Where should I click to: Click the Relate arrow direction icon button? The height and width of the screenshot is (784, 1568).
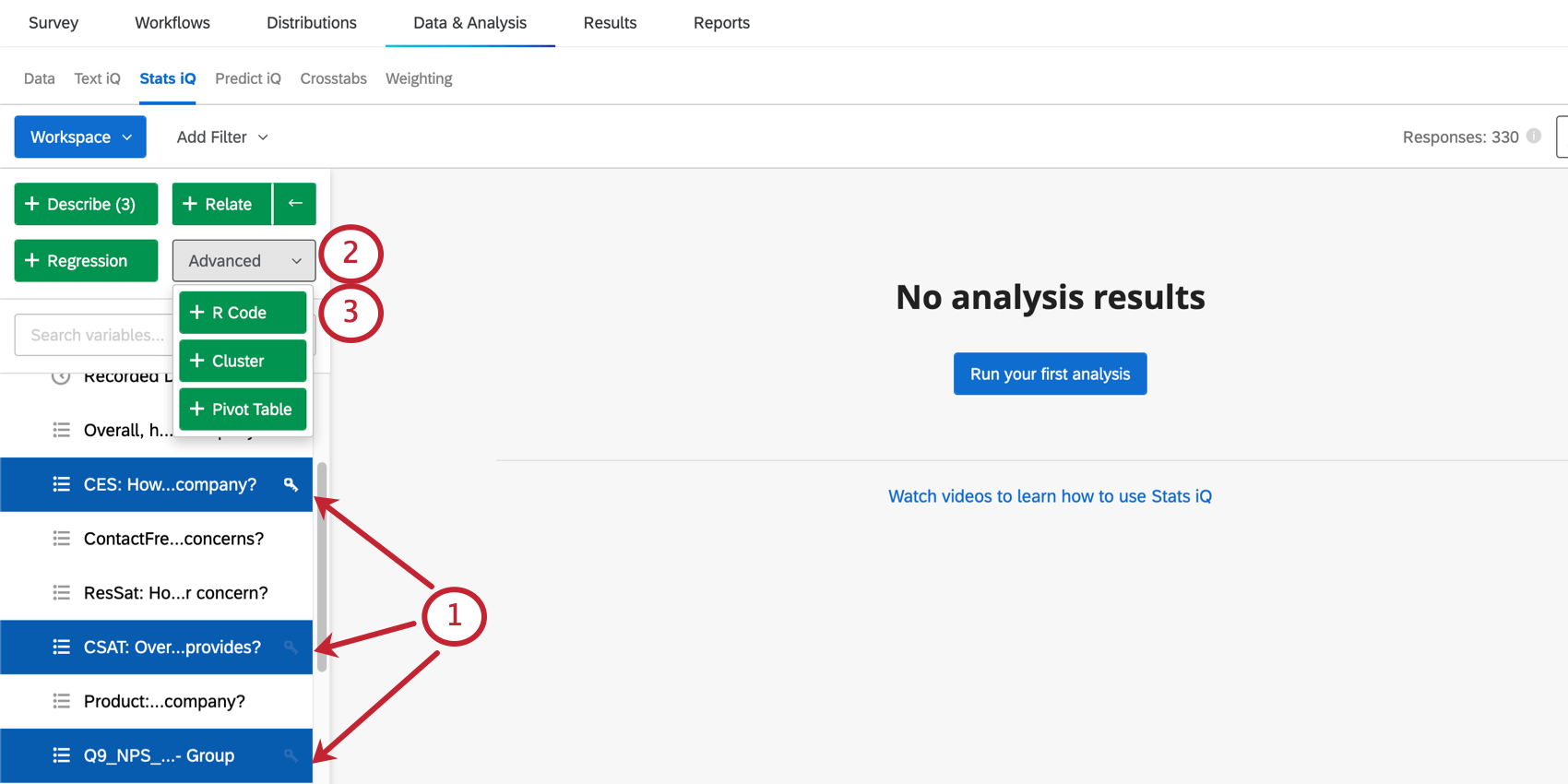295,204
